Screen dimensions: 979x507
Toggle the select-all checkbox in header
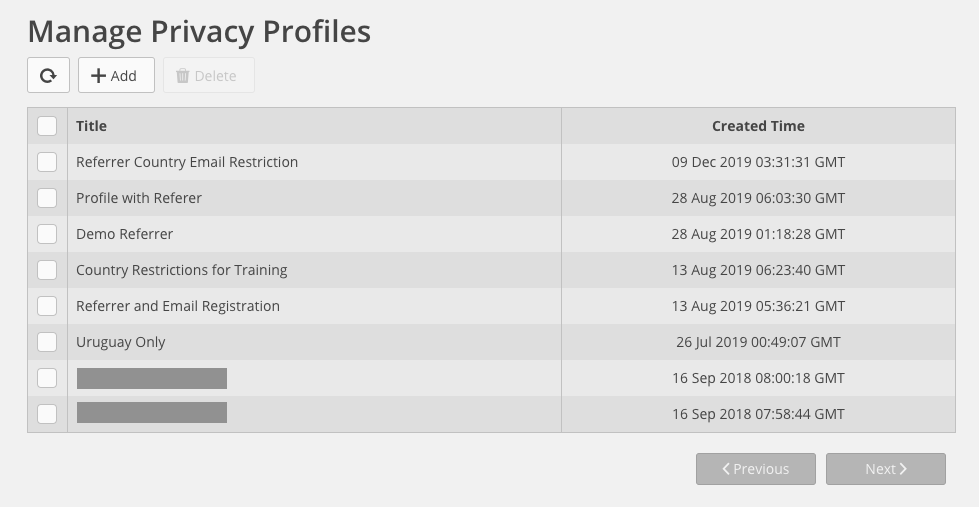(47, 126)
